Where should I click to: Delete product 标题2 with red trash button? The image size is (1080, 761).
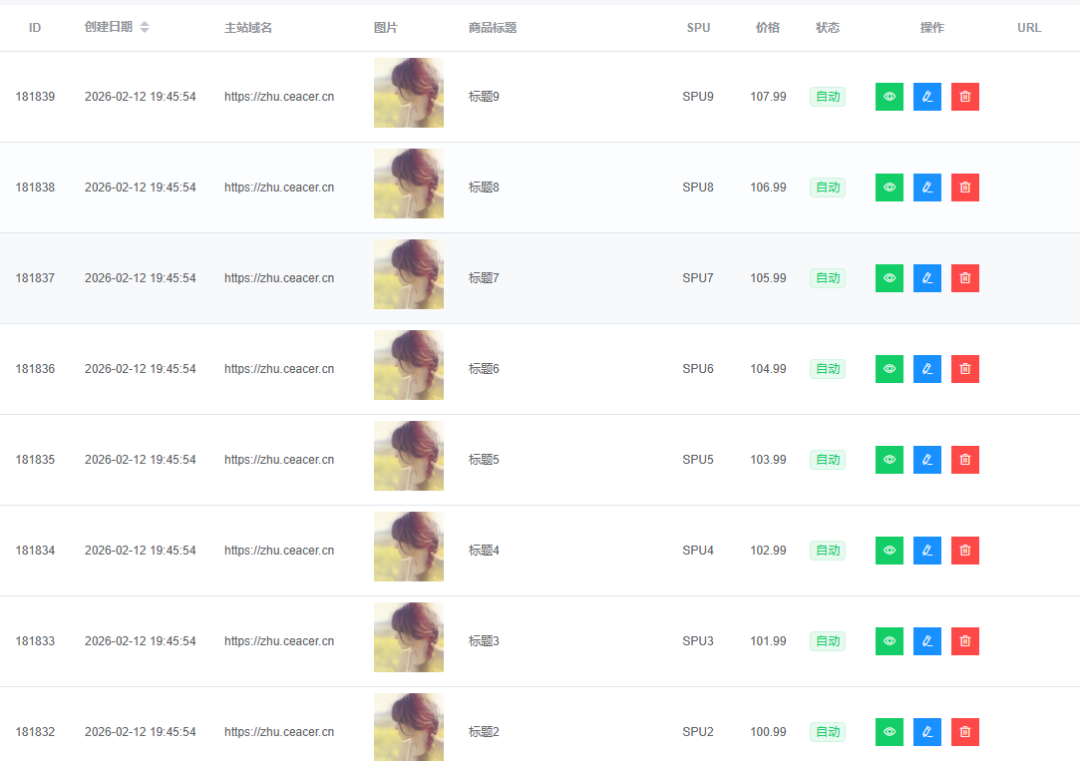click(965, 732)
